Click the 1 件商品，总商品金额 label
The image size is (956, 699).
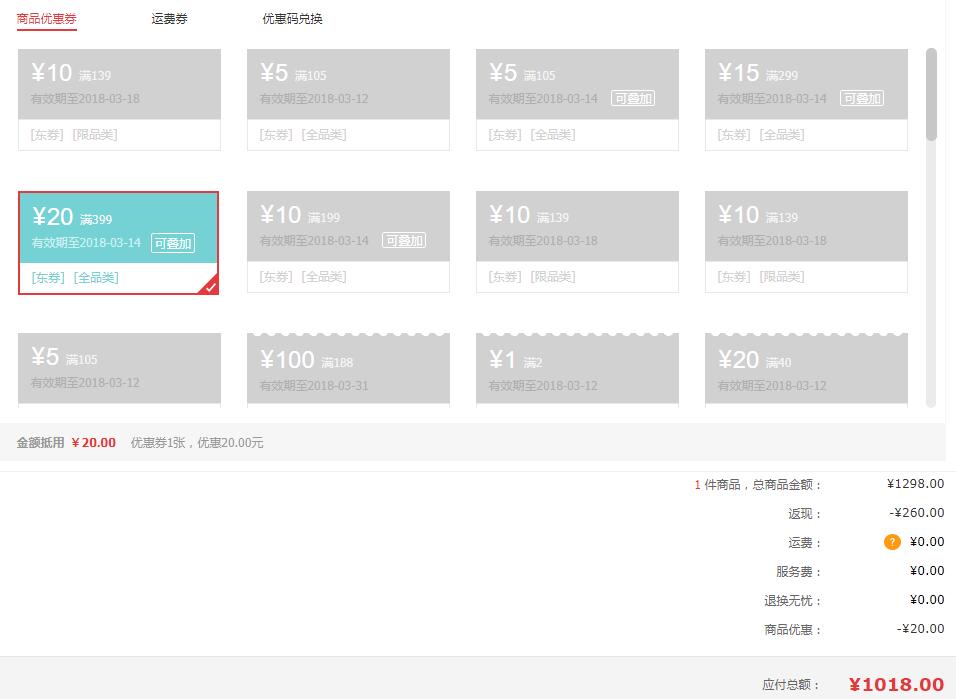click(758, 485)
